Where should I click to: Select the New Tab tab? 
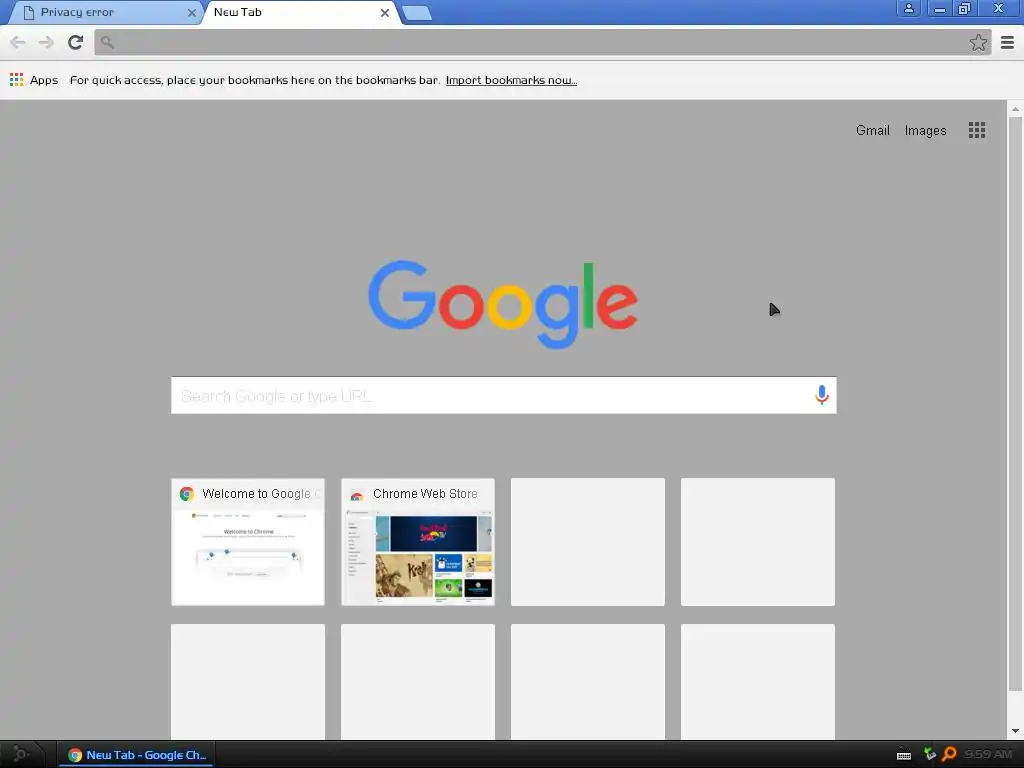point(300,12)
